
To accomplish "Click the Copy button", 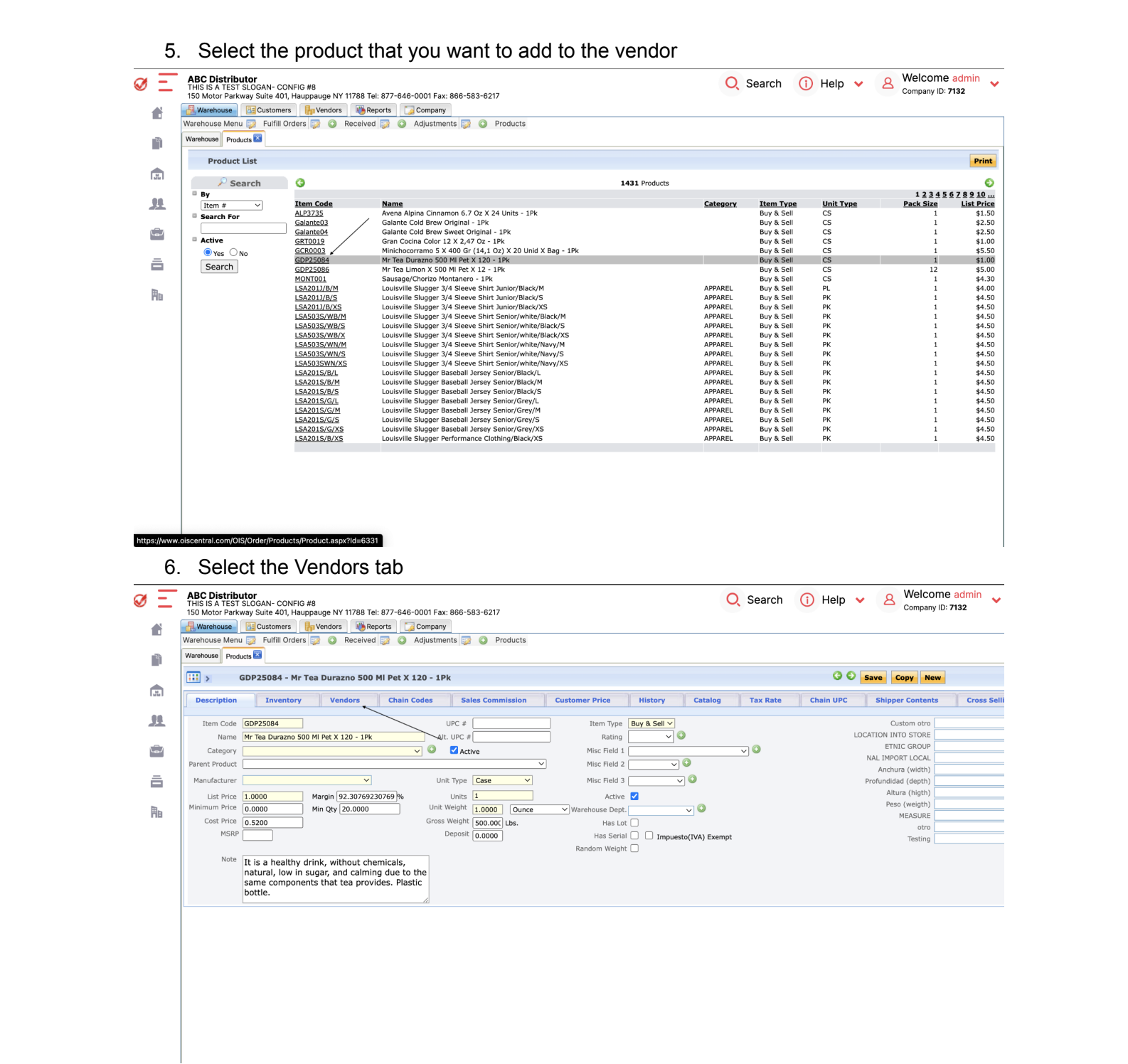I will click(x=905, y=678).
